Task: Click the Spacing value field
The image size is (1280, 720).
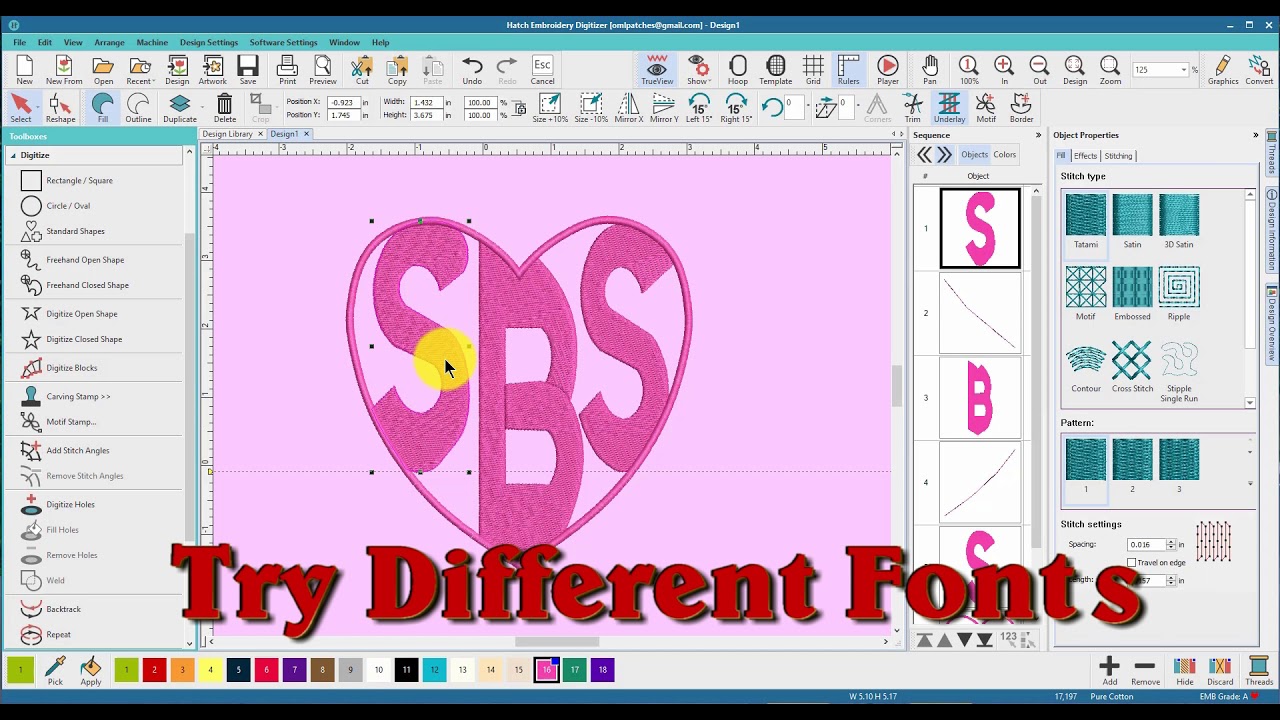Action: pos(1146,545)
